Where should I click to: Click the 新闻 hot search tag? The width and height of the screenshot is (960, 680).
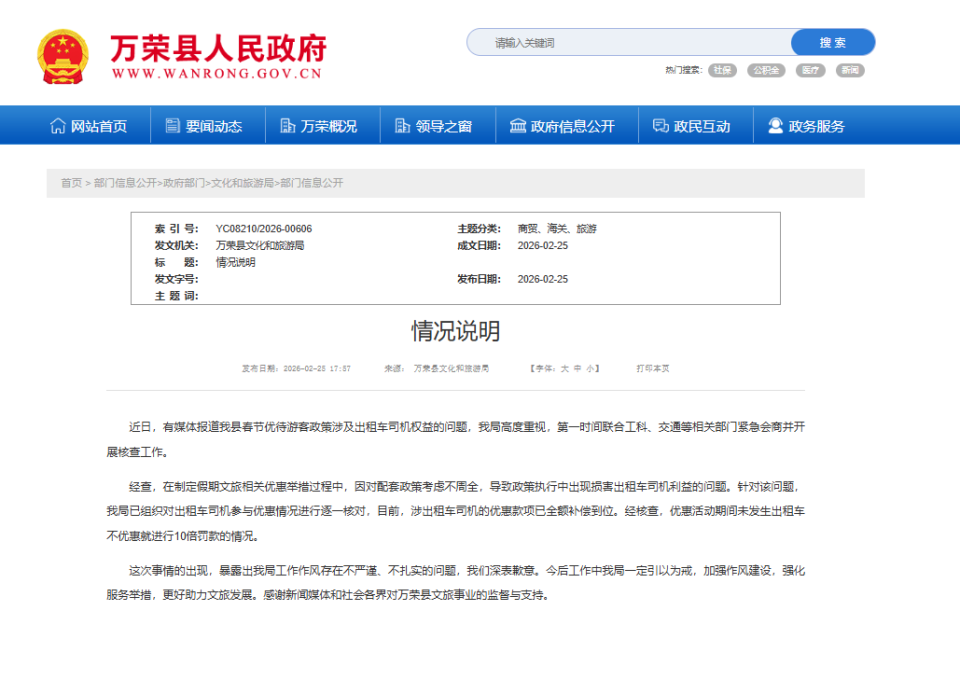pos(851,70)
